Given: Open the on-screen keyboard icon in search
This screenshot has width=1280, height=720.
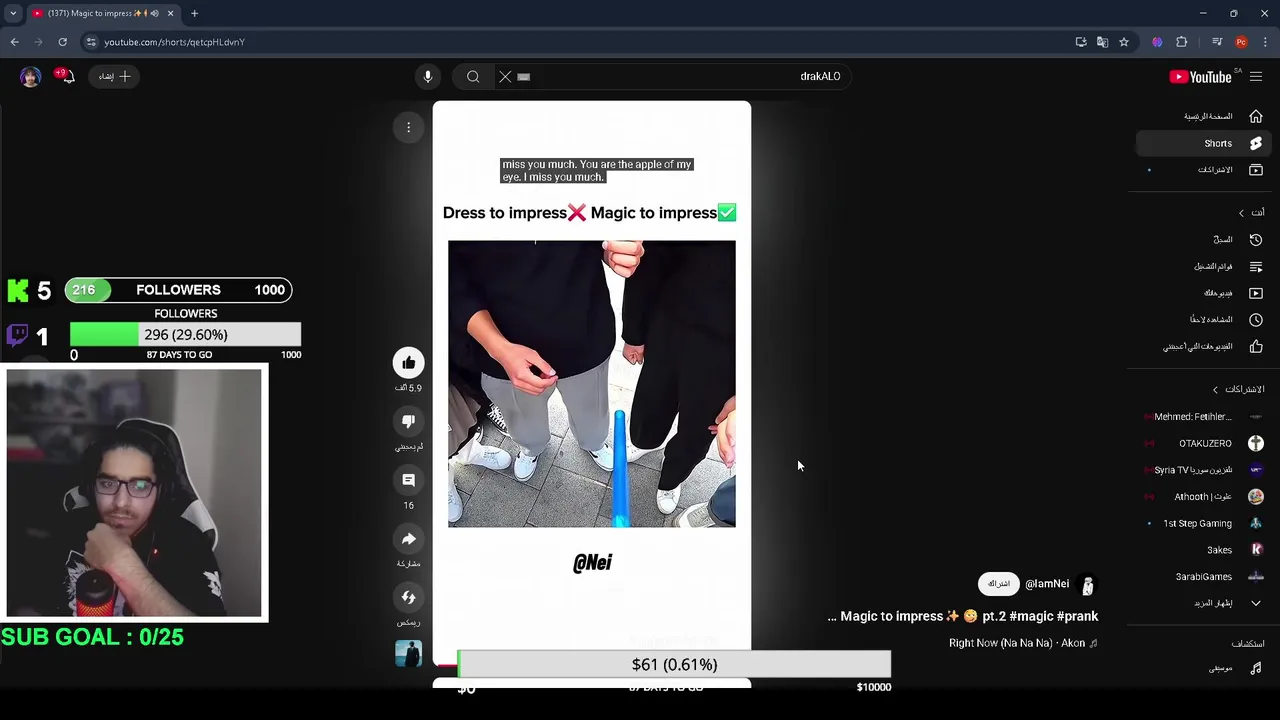Looking at the screenshot, I should (x=524, y=76).
